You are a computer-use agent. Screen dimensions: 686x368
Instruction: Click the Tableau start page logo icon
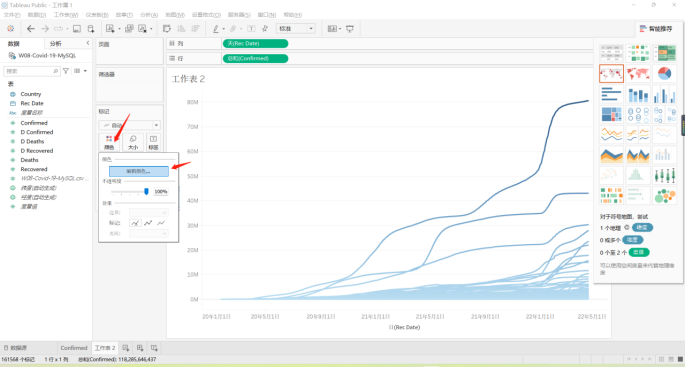coord(10,28)
